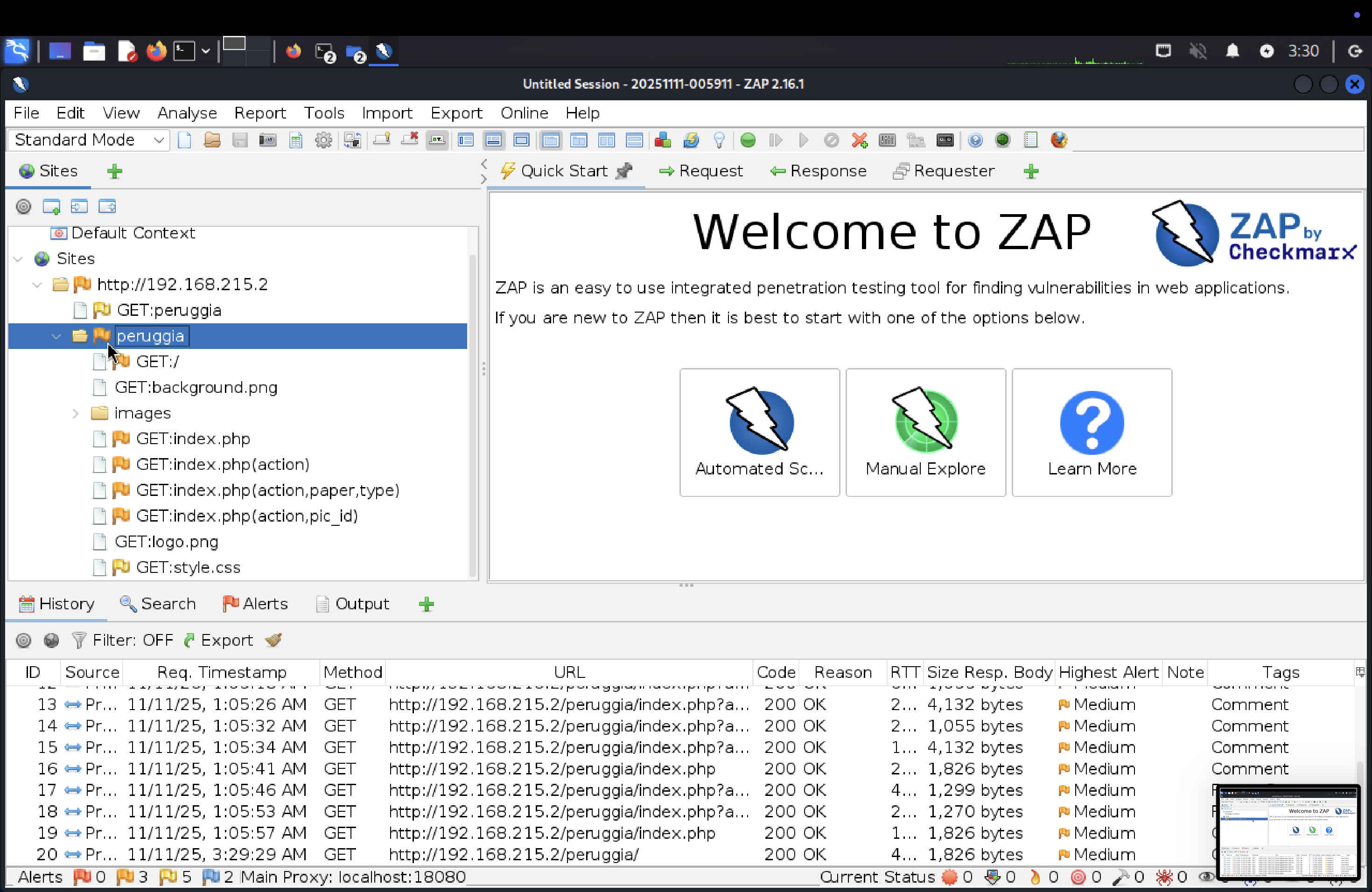Switch to the Alerts tab
This screenshot has width=1372, height=892.
click(x=255, y=603)
